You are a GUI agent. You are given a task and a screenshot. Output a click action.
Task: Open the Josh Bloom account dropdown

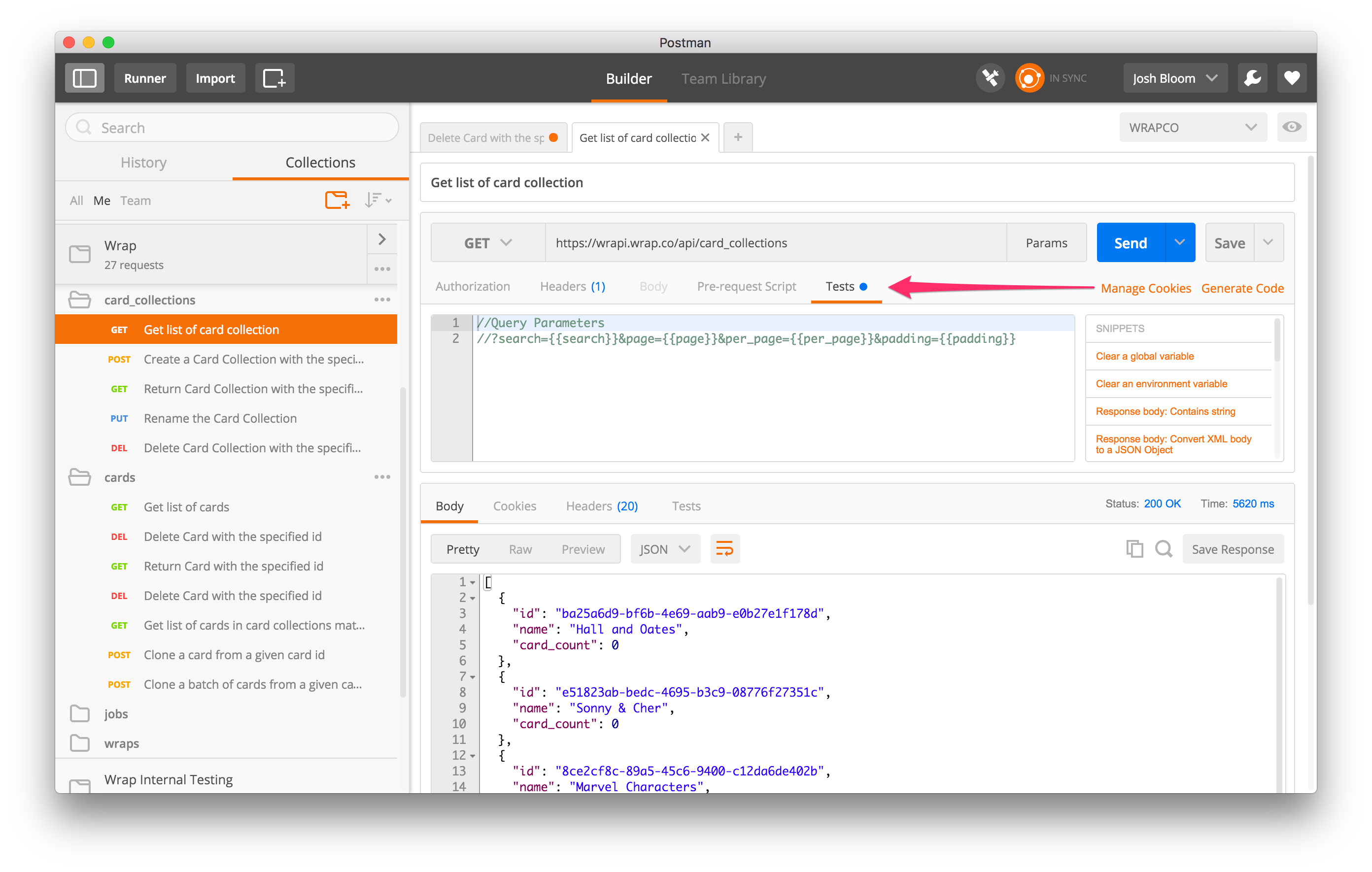[x=1175, y=78]
